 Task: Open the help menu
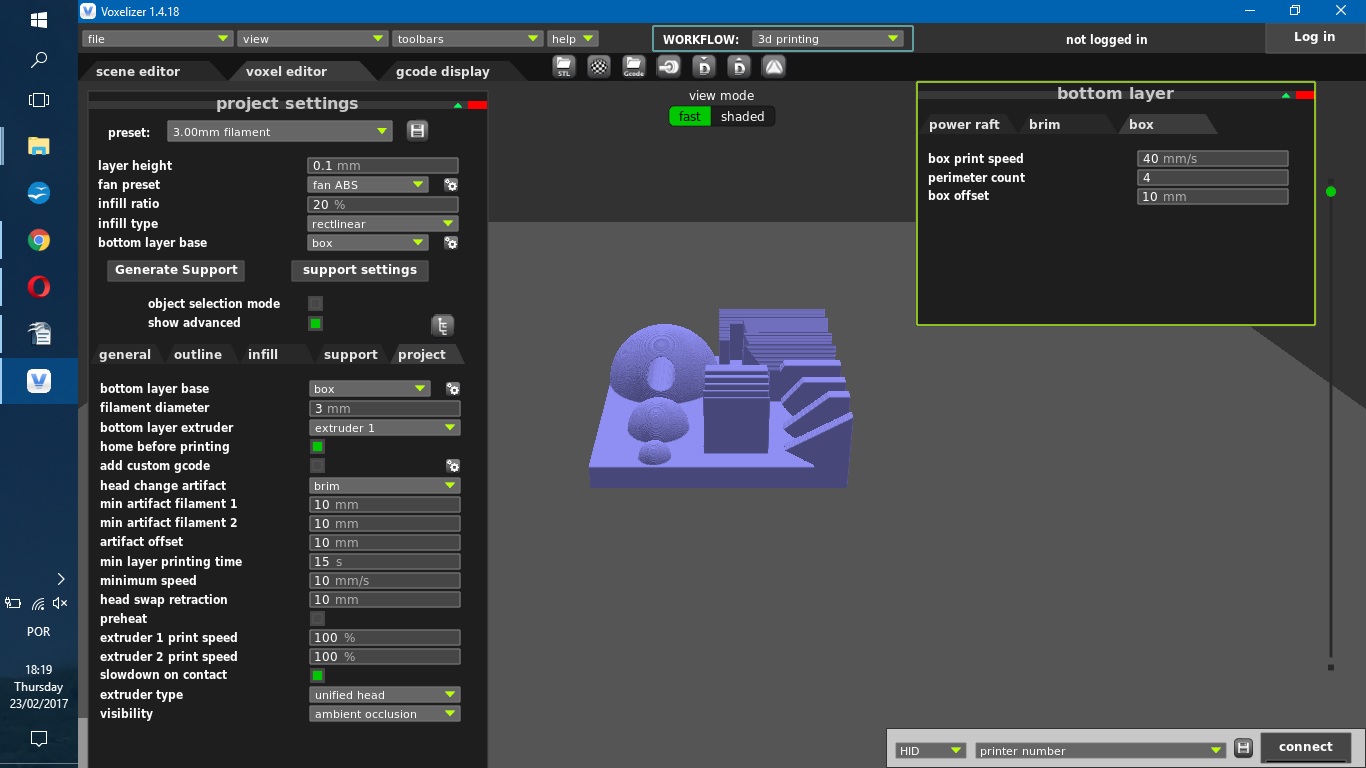[x=572, y=39]
